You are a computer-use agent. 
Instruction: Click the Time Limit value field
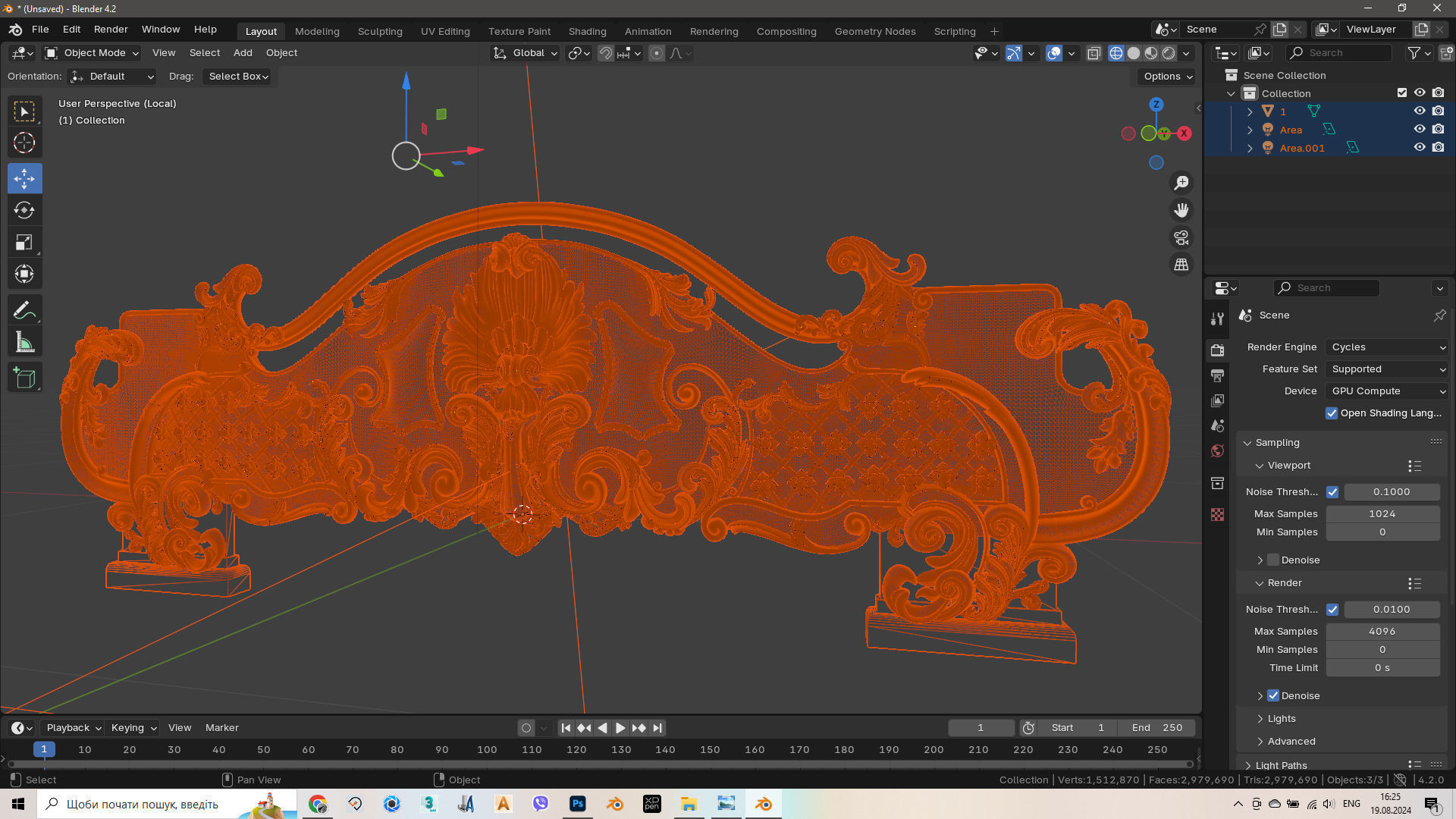(1382, 668)
